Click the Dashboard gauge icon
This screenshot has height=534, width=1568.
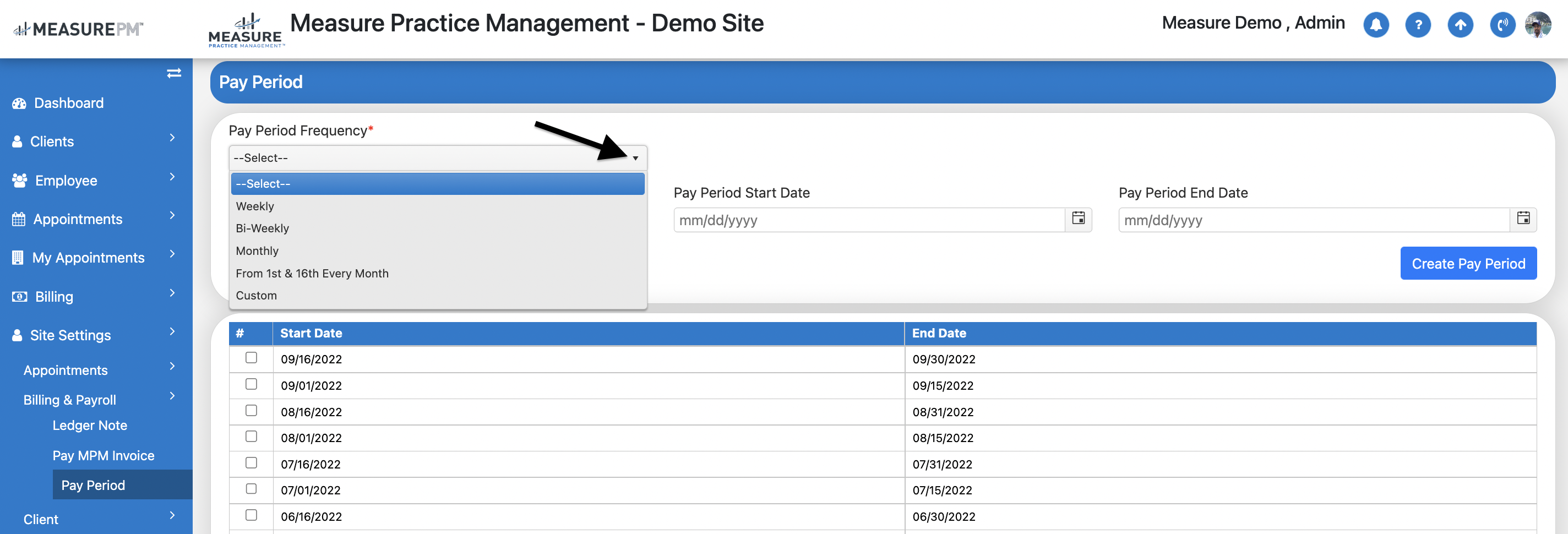click(19, 103)
